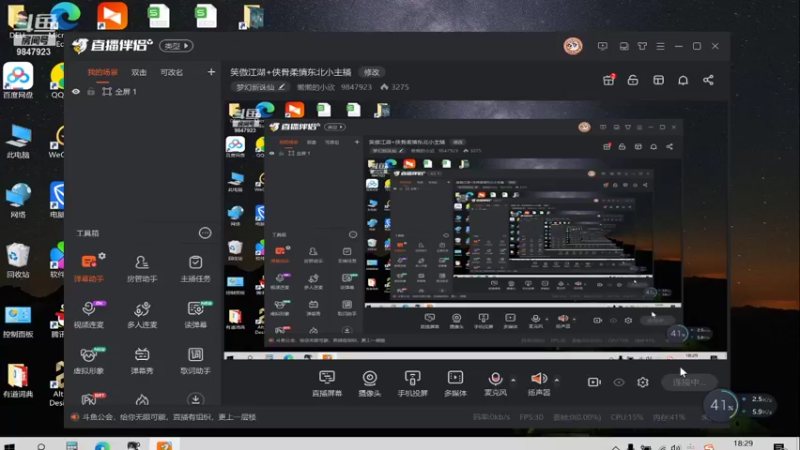The image size is (800, 450).
Task: Expand the 类型 type dropdown
Action: pos(177,46)
